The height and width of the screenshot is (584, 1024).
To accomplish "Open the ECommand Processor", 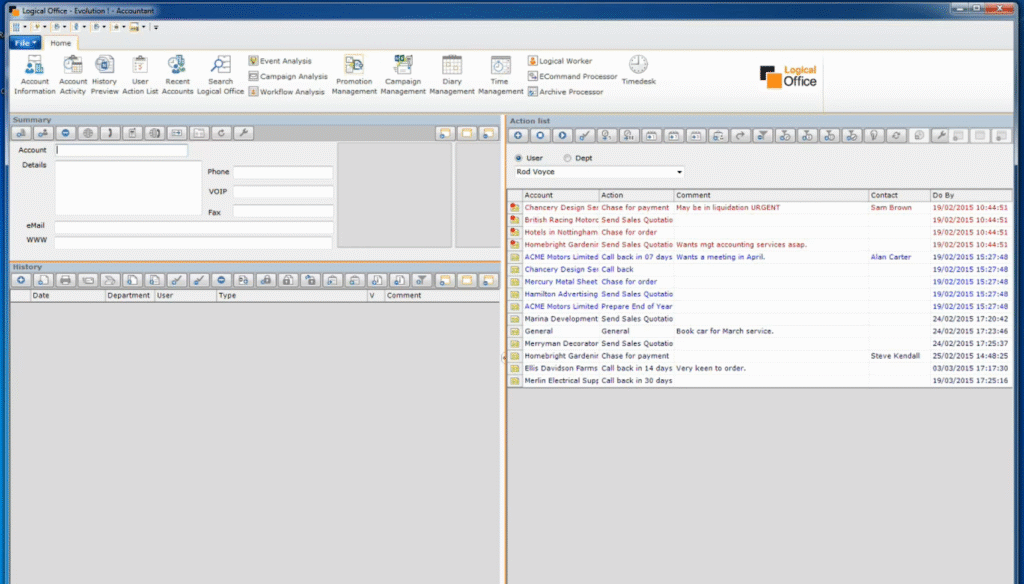I will [x=572, y=76].
